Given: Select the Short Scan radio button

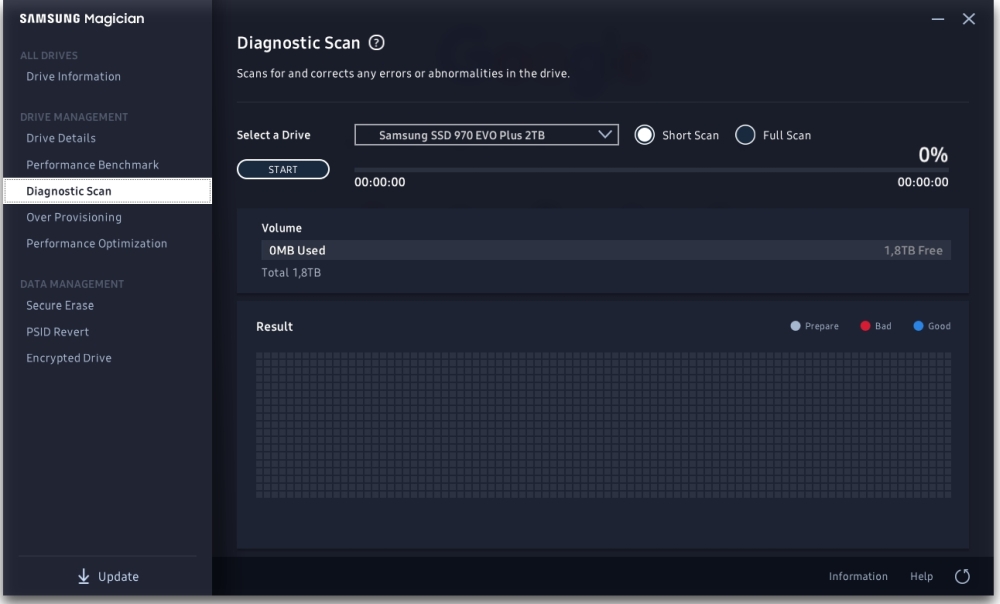Looking at the screenshot, I should 645,135.
